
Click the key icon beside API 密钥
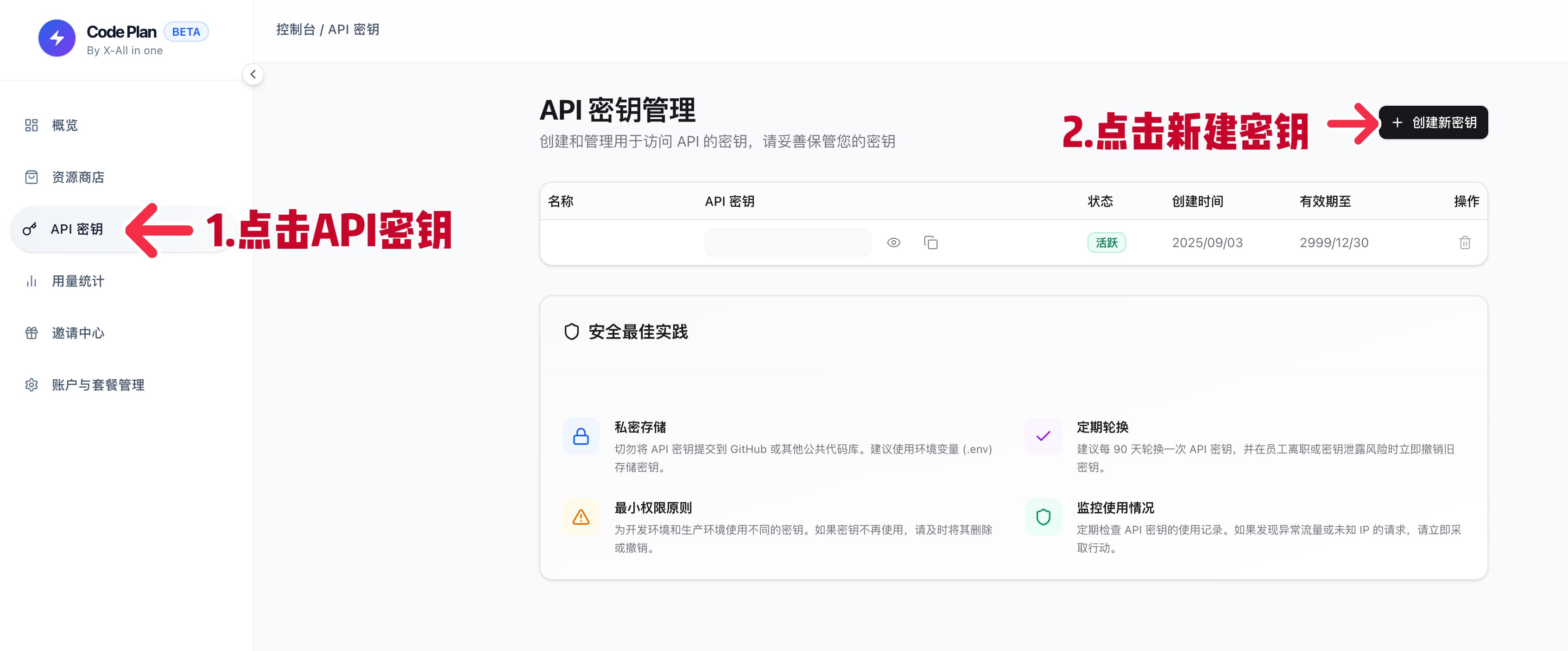(x=29, y=230)
